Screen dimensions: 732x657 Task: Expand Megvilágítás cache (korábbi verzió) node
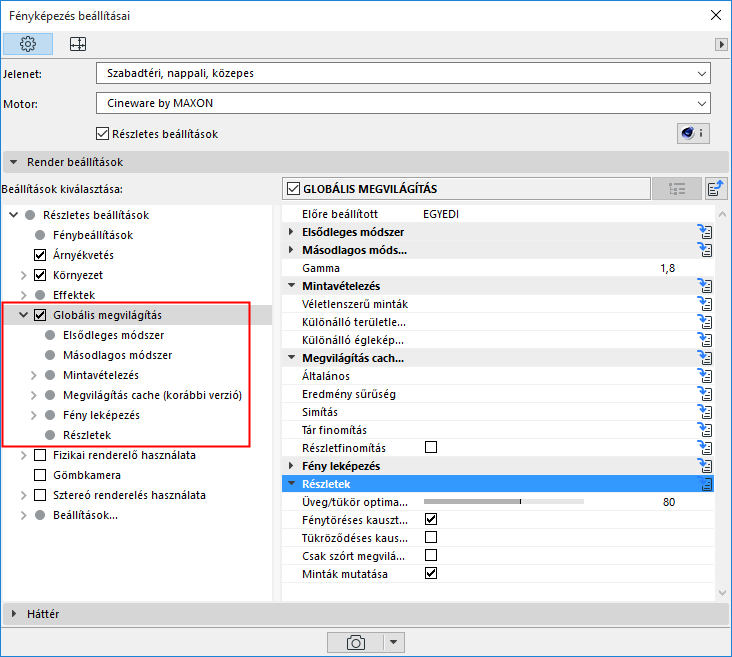click(x=33, y=395)
